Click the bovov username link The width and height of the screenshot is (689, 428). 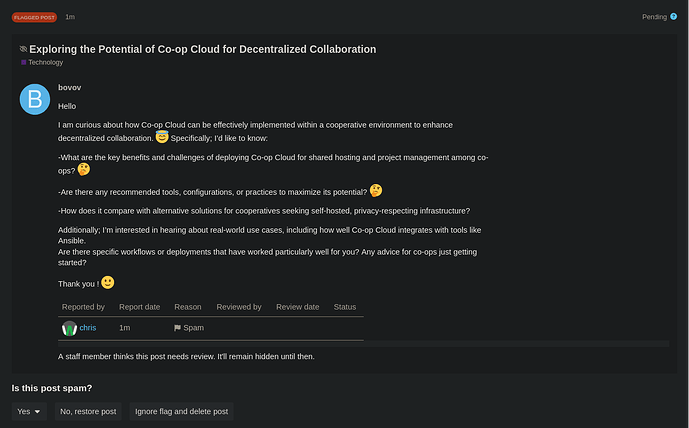click(69, 87)
